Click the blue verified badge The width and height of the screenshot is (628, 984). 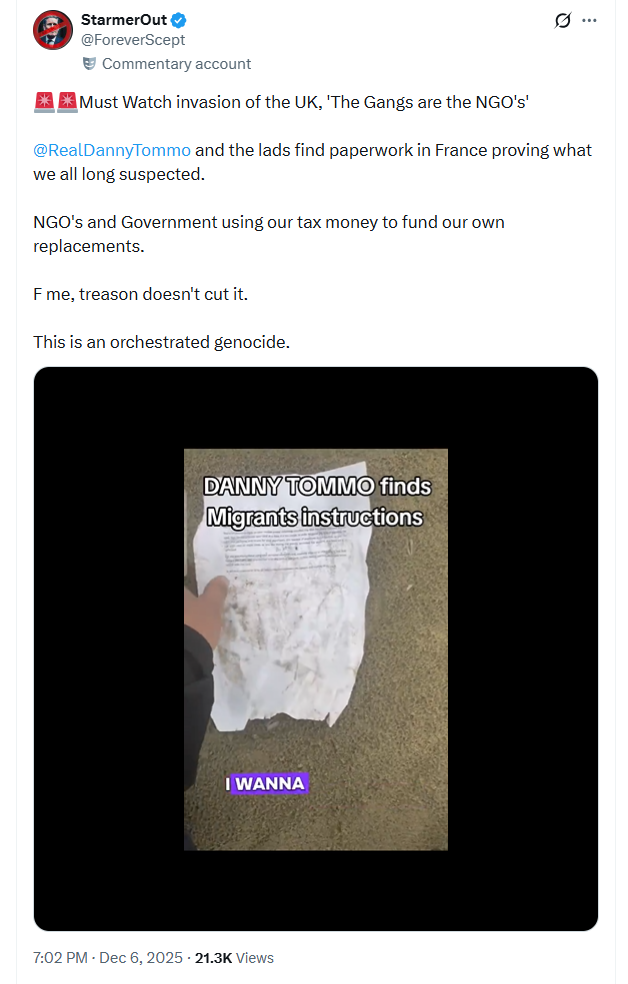point(179,20)
